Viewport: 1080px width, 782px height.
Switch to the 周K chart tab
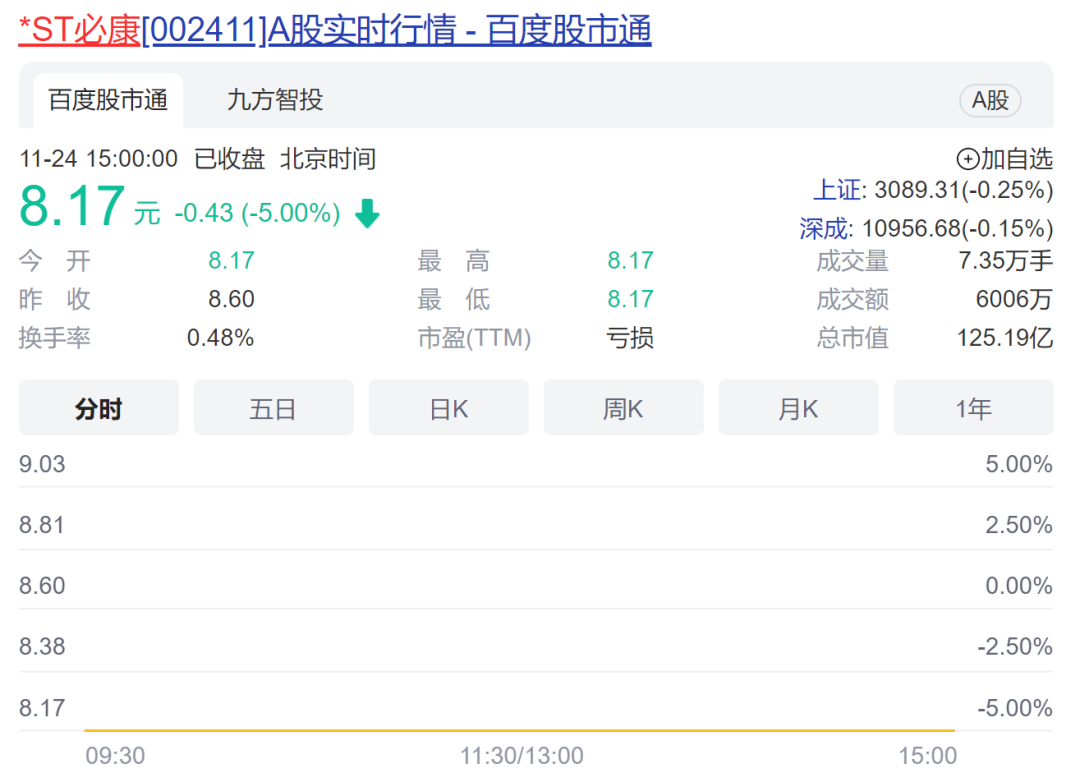(623, 408)
